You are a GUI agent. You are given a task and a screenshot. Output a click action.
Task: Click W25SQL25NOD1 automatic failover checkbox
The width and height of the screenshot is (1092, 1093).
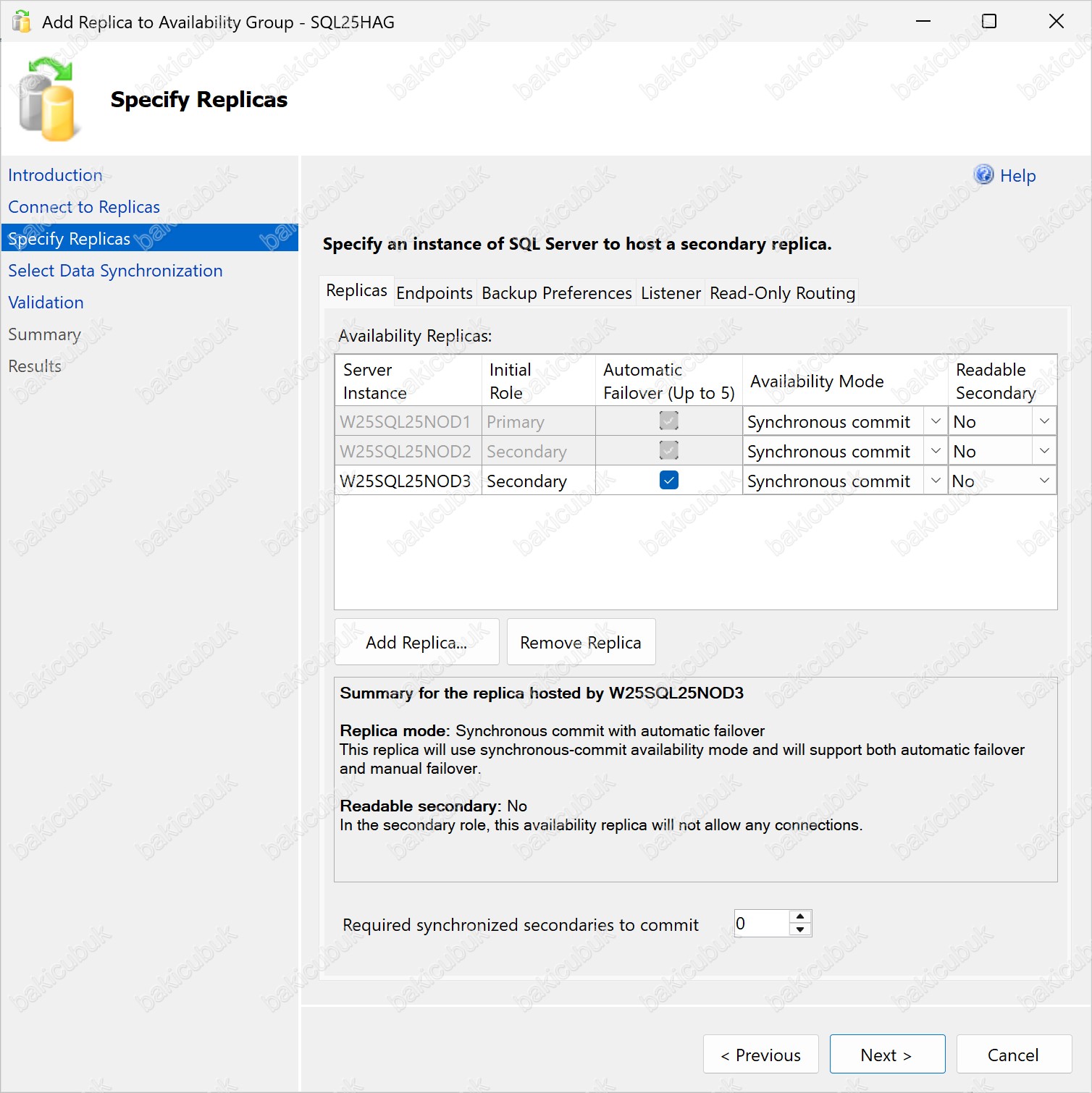point(669,421)
